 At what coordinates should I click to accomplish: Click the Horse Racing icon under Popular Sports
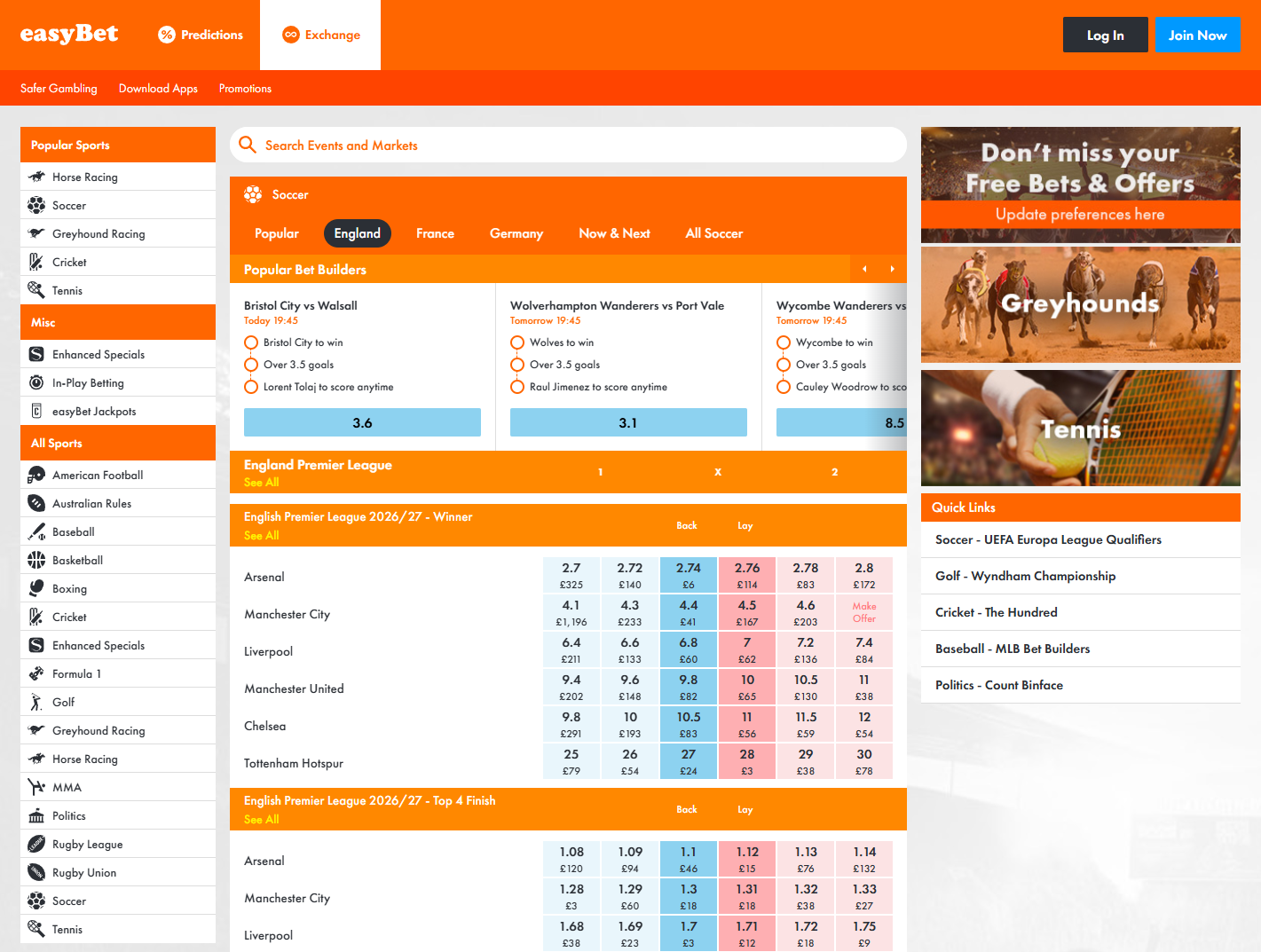tap(36, 177)
